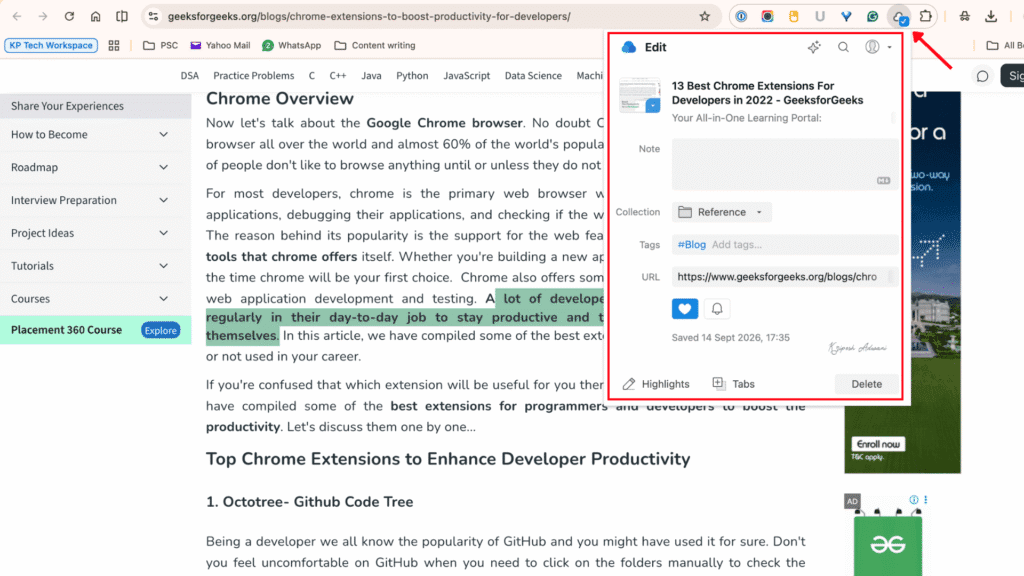
Task: Open Practice Problems nav item
Action: (253, 76)
